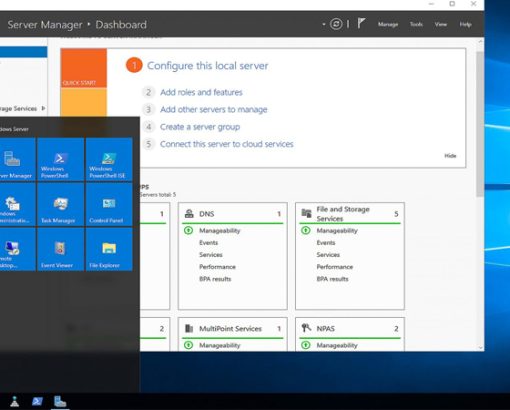The image size is (510, 410).
Task: Open Windows Administrative Tools tile
Action: point(17,205)
